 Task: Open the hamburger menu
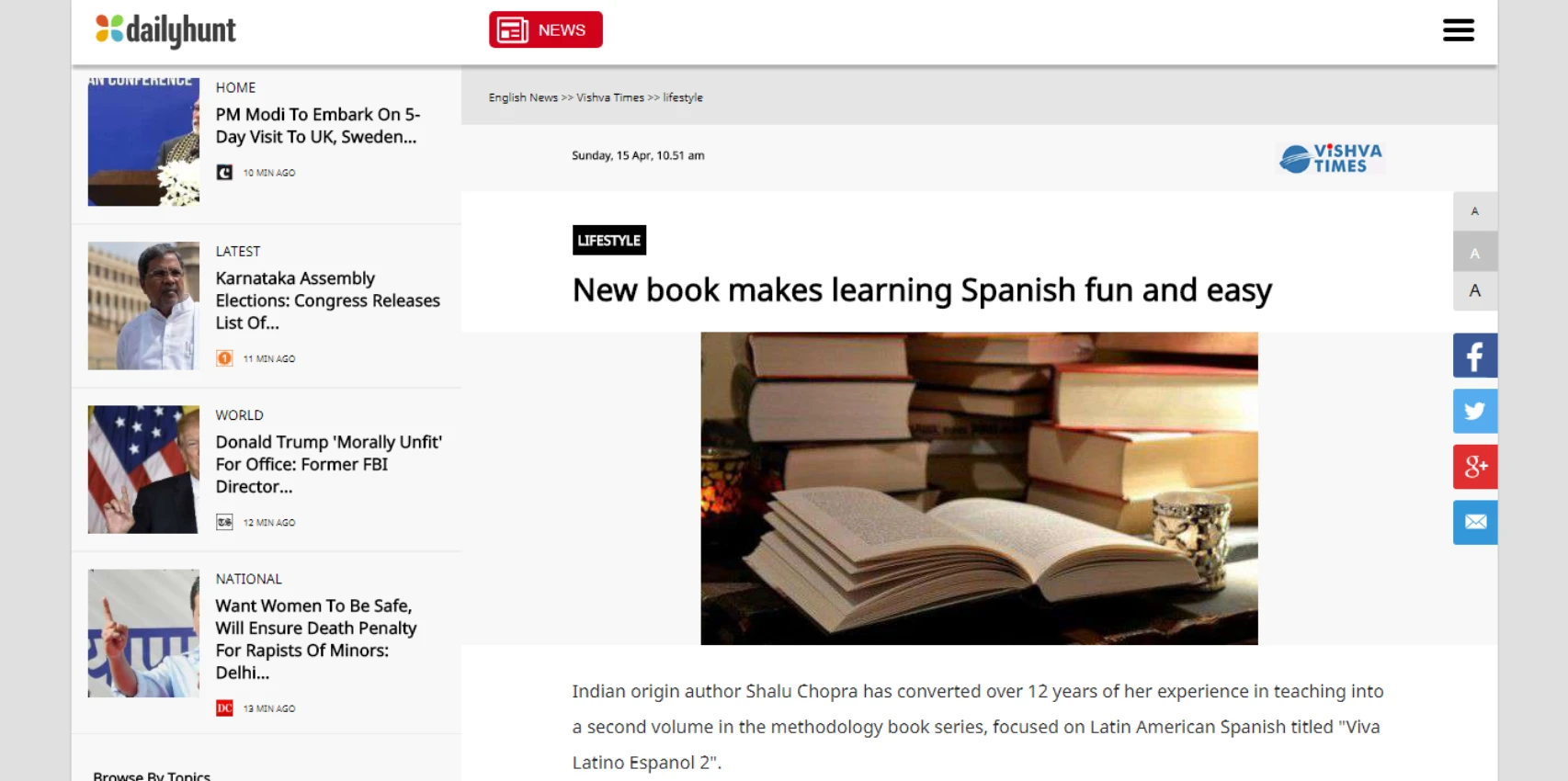click(1458, 30)
